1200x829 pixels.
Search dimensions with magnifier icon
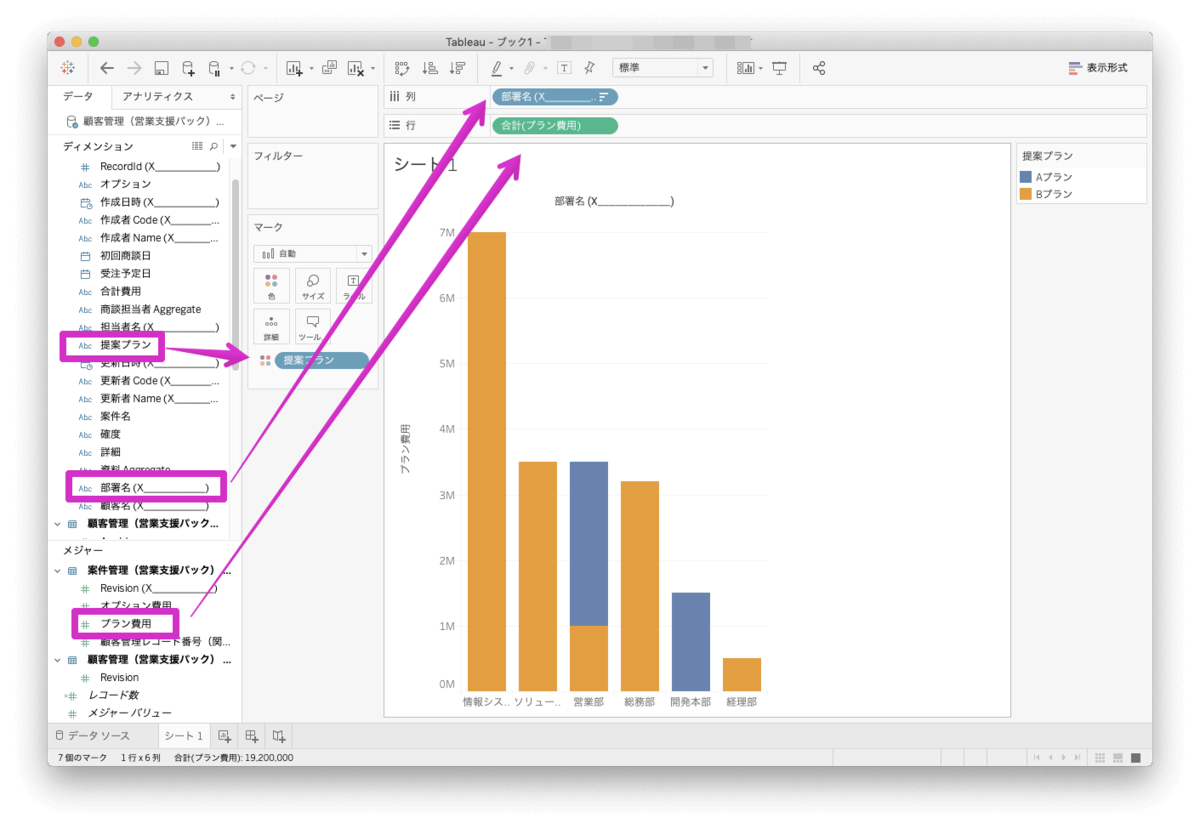coord(214,146)
